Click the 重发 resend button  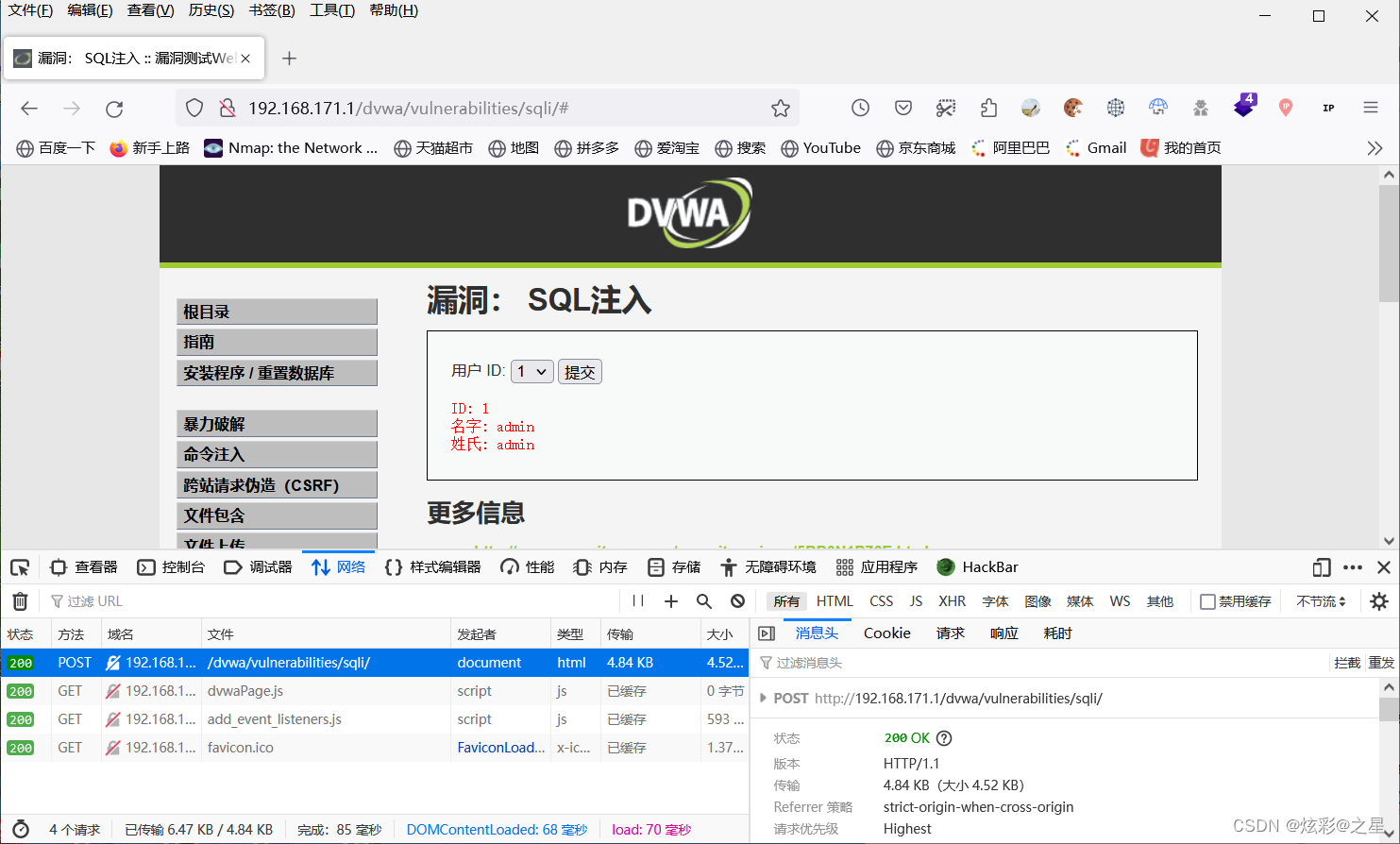tap(1381, 663)
